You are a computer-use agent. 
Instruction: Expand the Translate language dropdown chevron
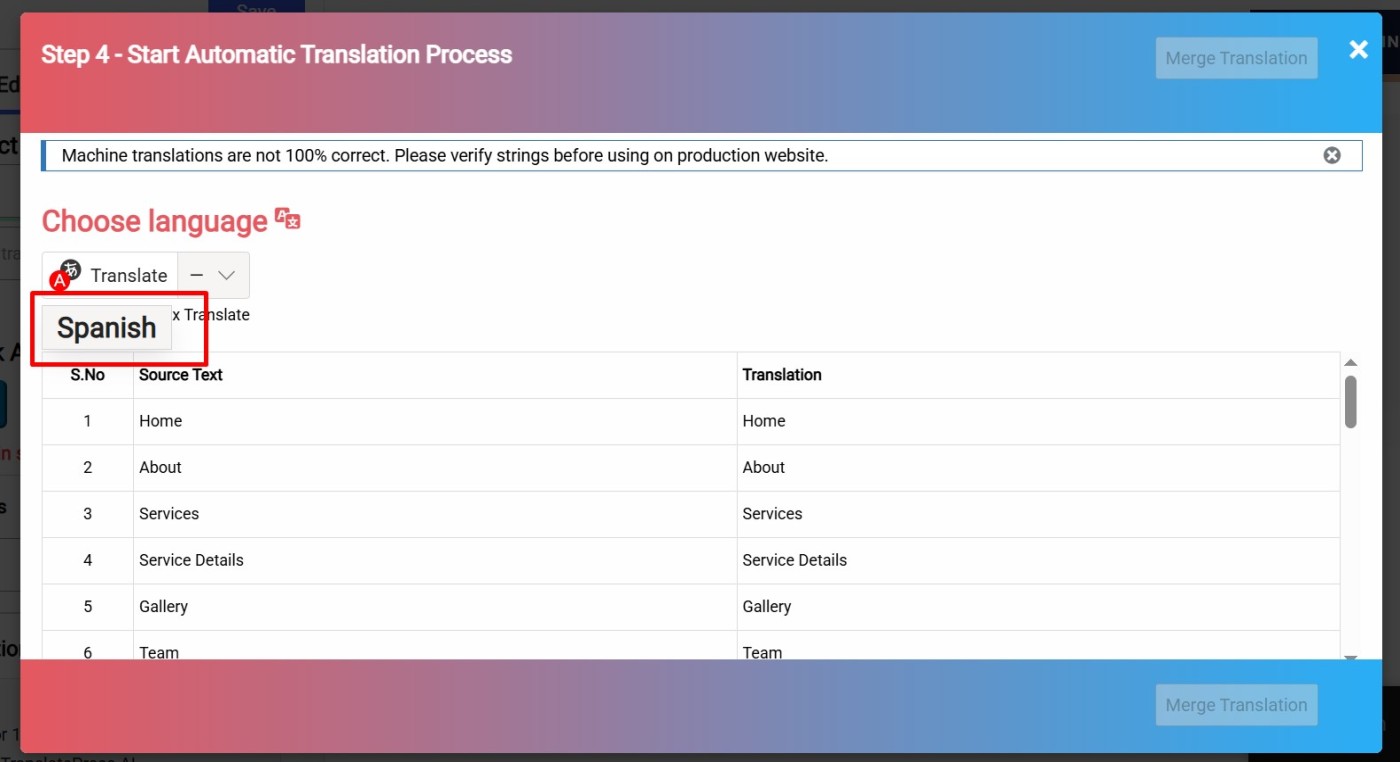(x=227, y=275)
